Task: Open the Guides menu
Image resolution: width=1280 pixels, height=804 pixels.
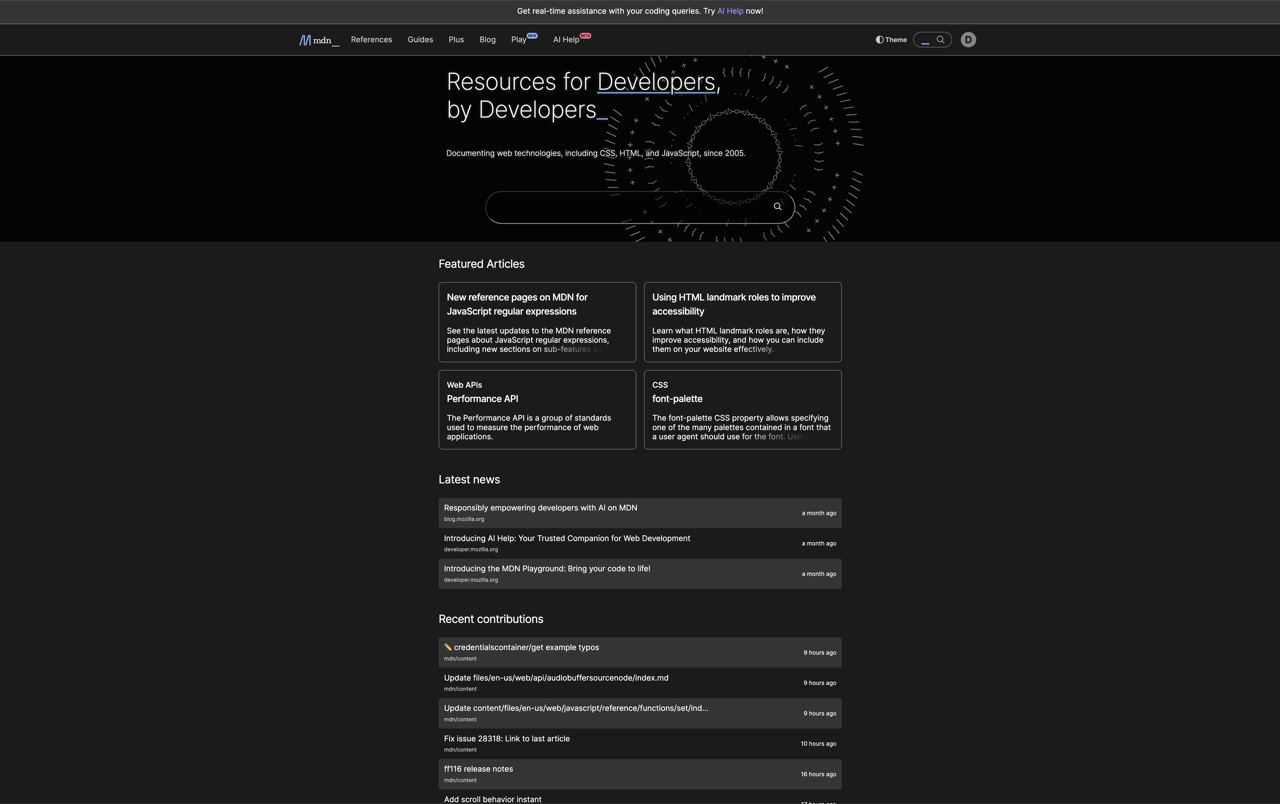Action: [x=420, y=40]
